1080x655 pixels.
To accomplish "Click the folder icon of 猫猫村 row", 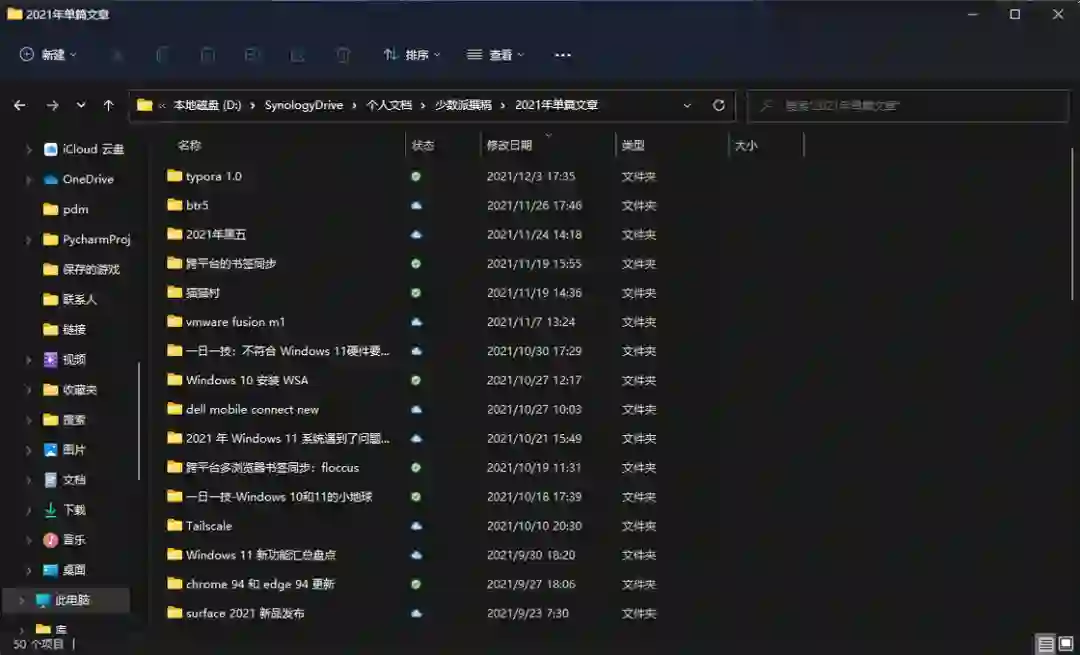I will click(x=174, y=293).
